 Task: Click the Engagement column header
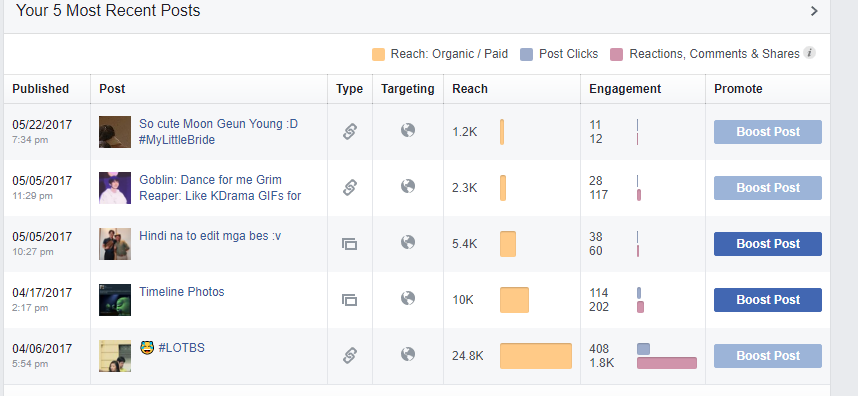click(625, 89)
